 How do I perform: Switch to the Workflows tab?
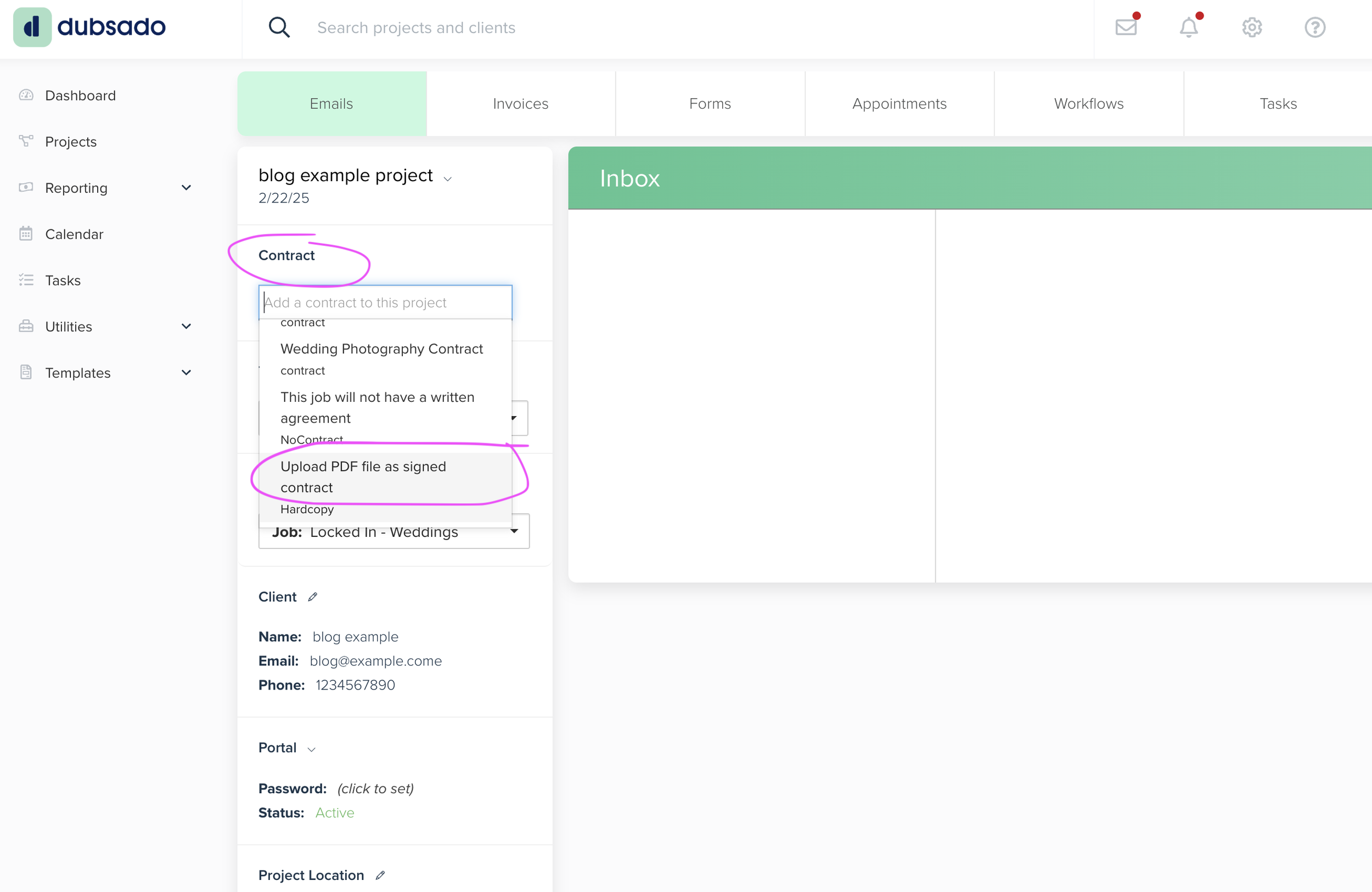[x=1088, y=104]
